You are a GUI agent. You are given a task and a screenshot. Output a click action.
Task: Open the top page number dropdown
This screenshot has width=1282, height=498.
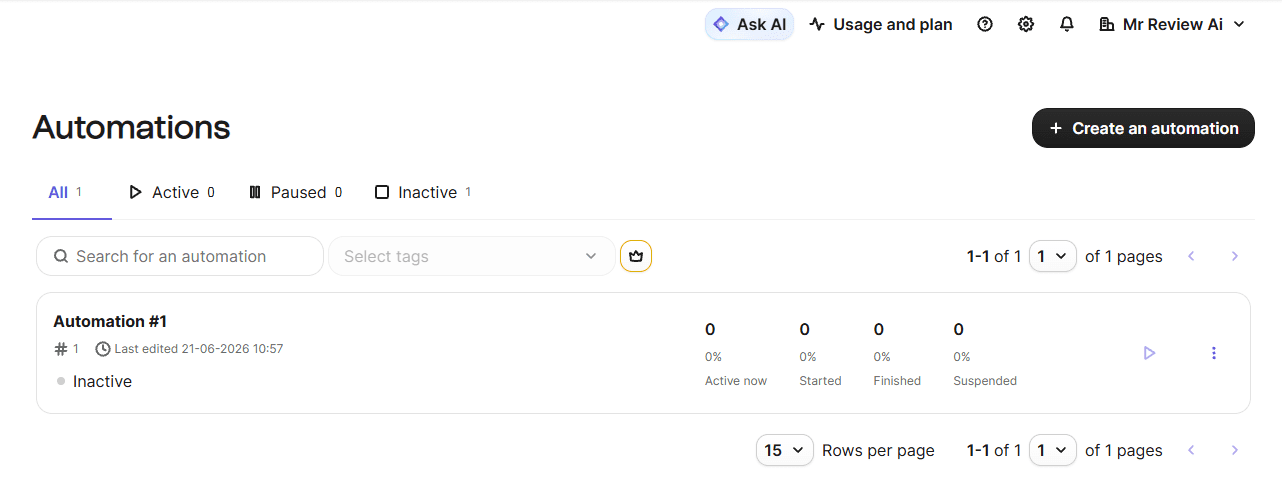(1052, 256)
